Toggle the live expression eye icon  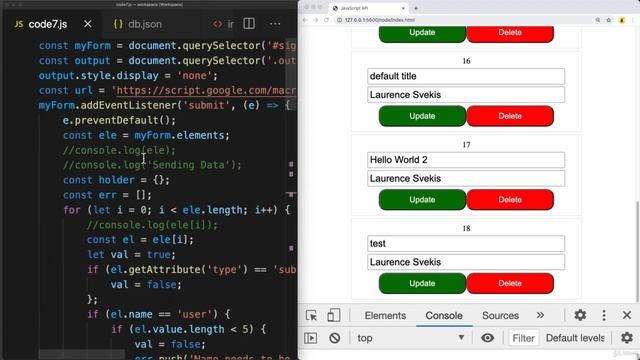coord(487,338)
